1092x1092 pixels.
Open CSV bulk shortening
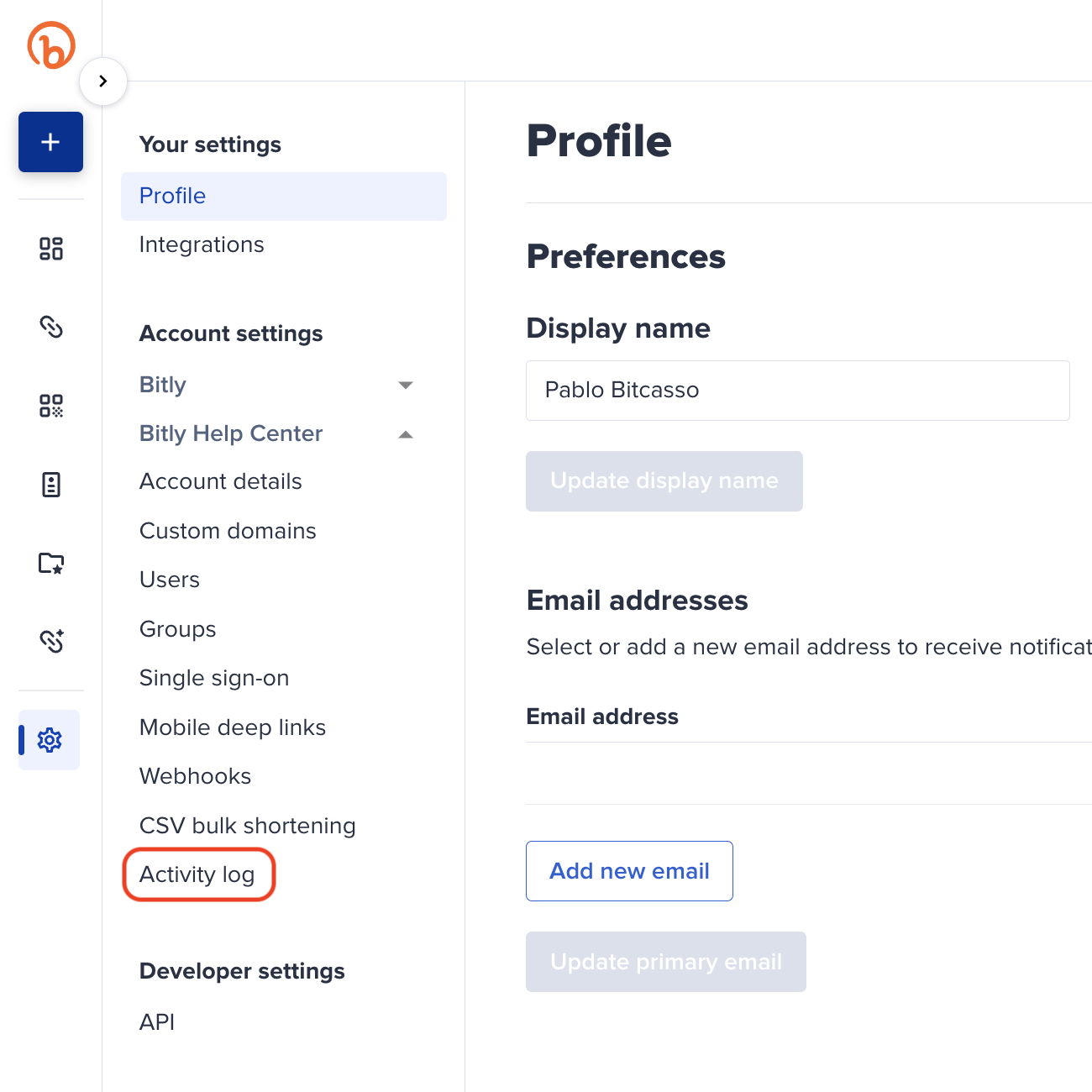[x=248, y=826]
